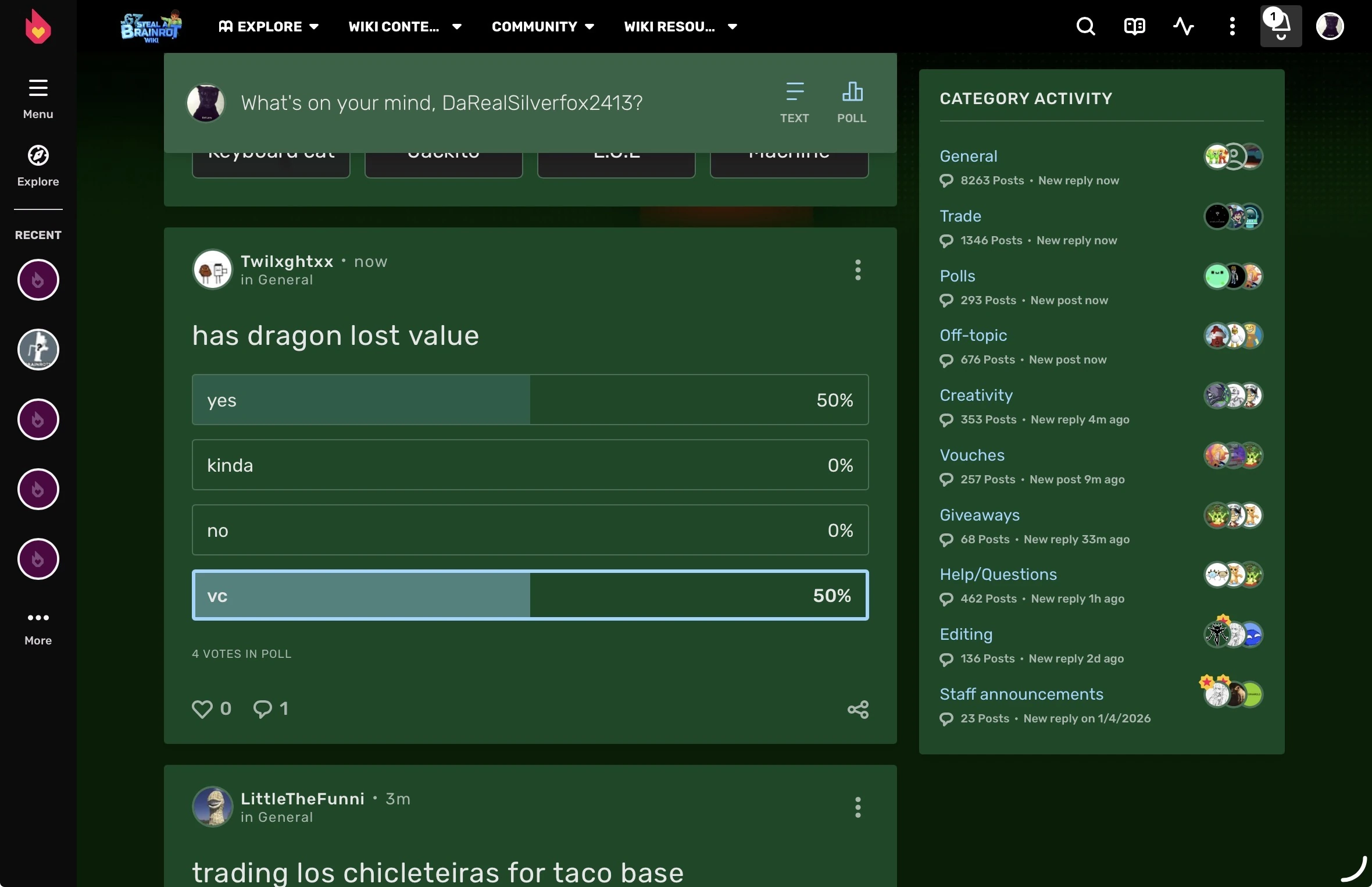Image resolution: width=1372 pixels, height=887 pixels.
Task: Open comments on dragon poll post
Action: click(263, 709)
